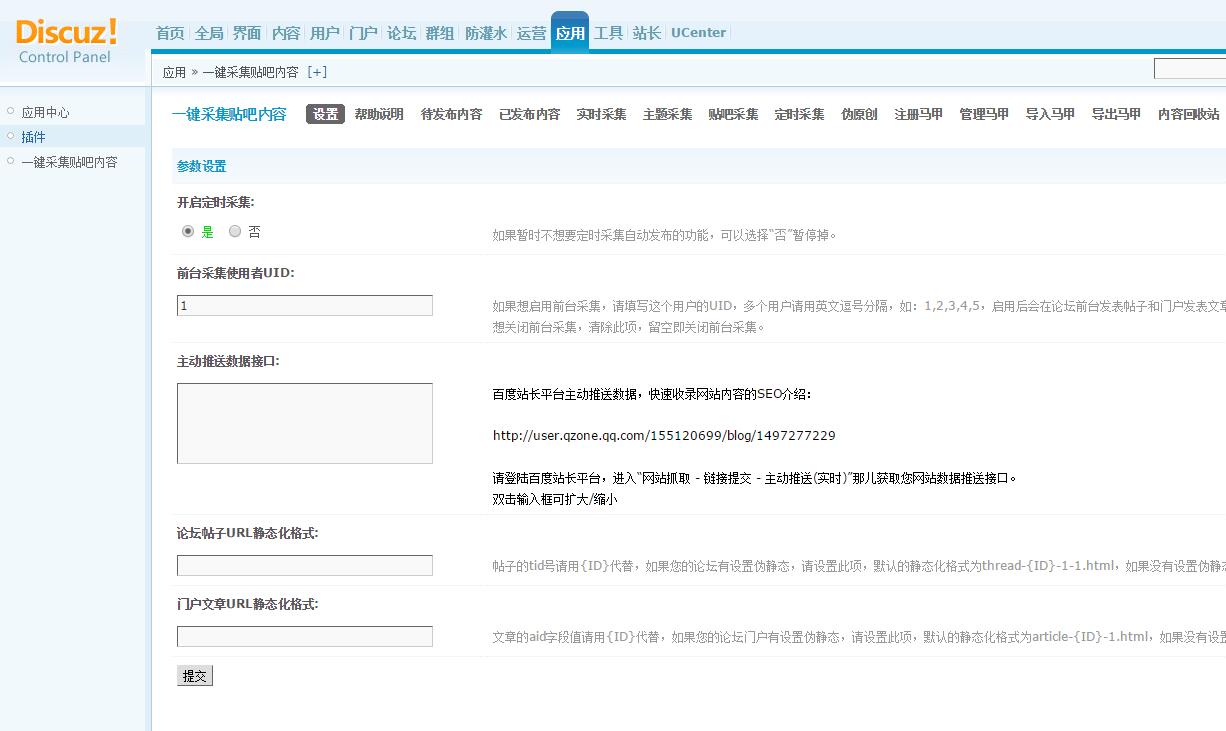Open the 内容 top menu
This screenshot has height=731, width=1226.
coord(286,33)
